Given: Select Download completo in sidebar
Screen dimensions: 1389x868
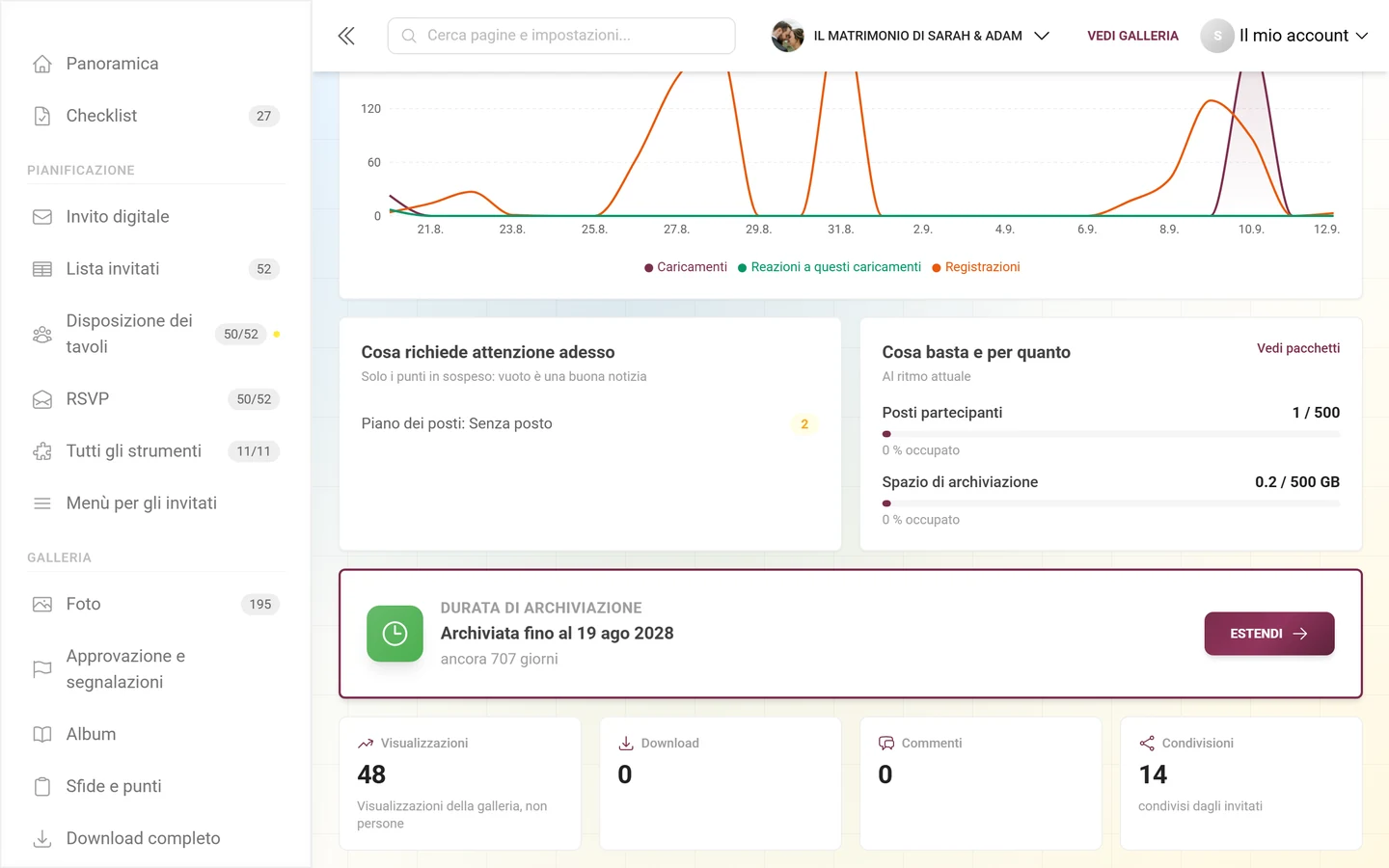Looking at the screenshot, I should (155, 839).
